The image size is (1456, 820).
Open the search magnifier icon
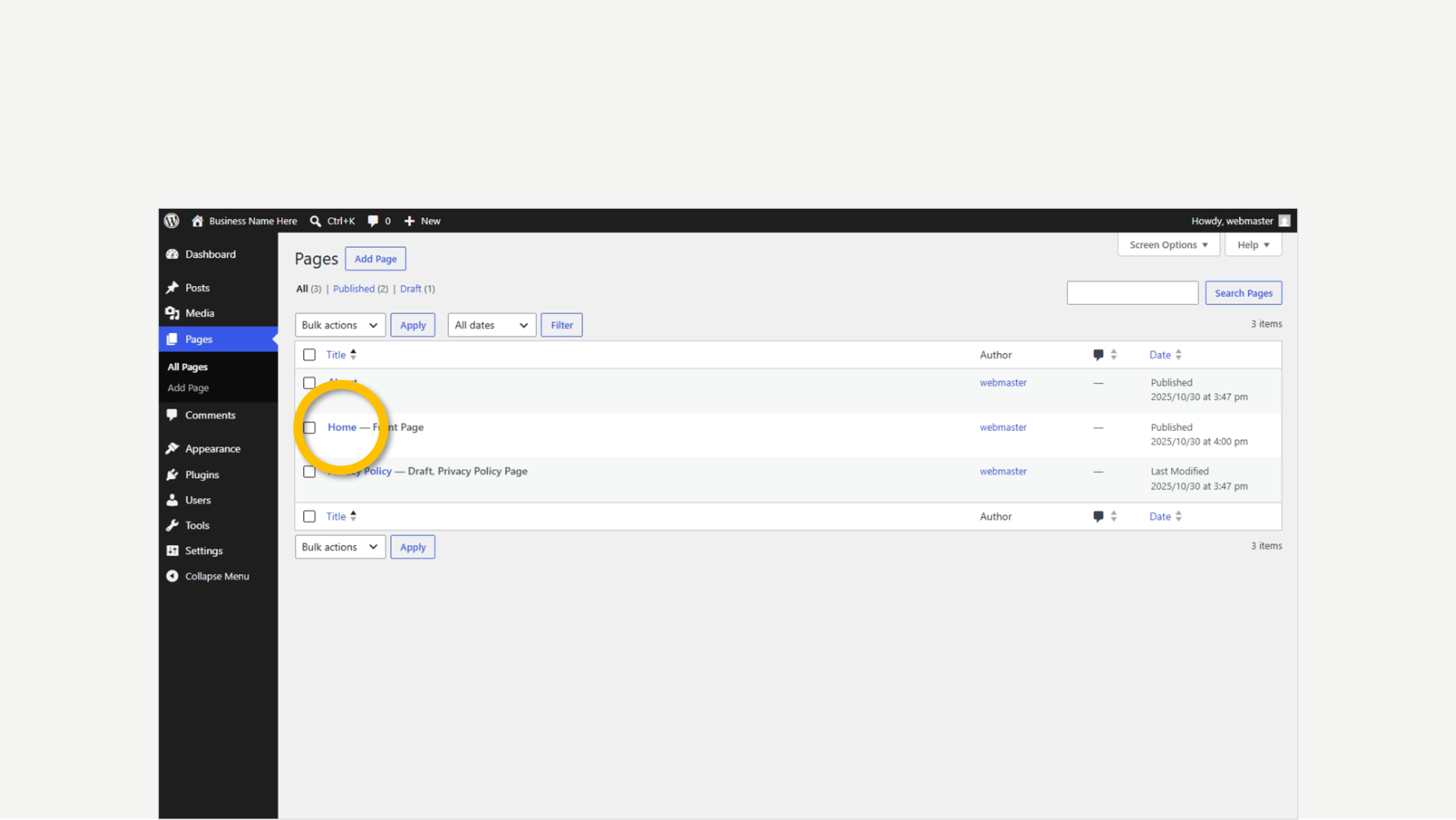[315, 221]
